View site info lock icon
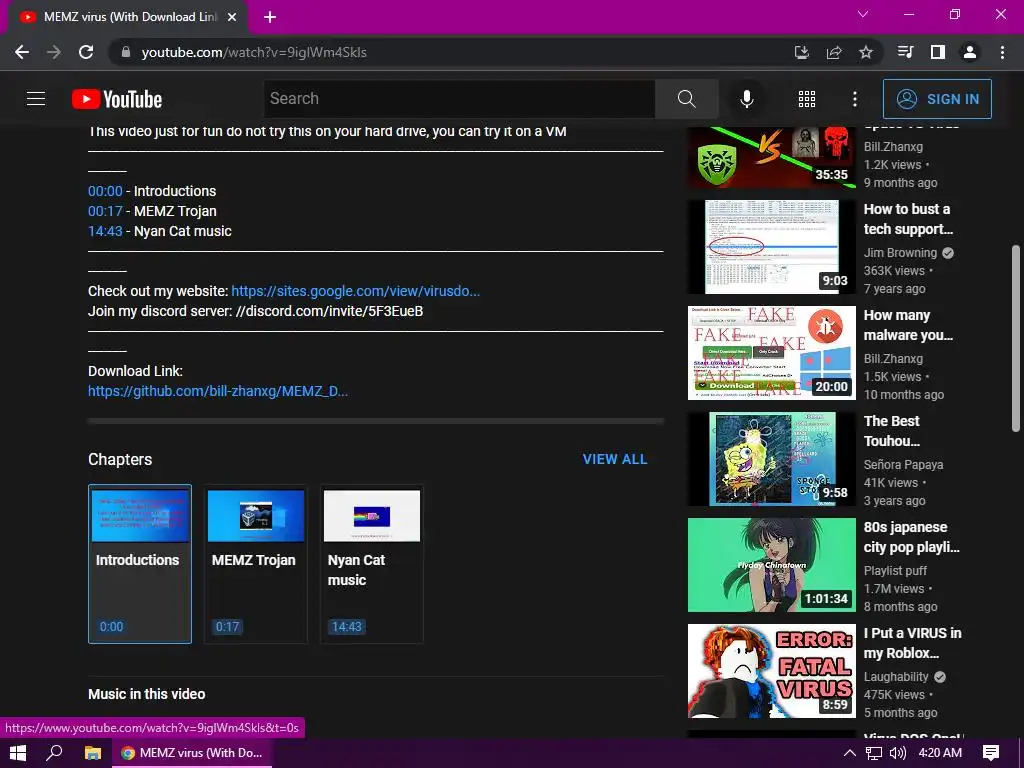Image resolution: width=1024 pixels, height=768 pixels. coord(126,52)
